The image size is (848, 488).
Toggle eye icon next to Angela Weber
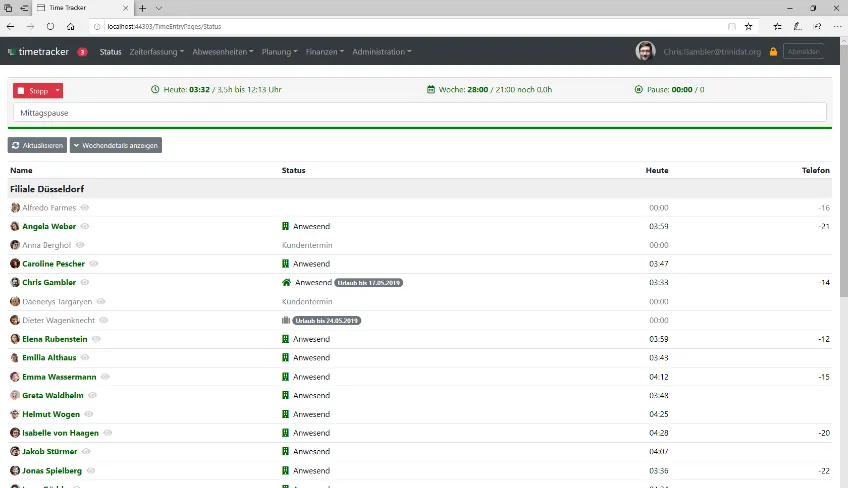(85, 226)
